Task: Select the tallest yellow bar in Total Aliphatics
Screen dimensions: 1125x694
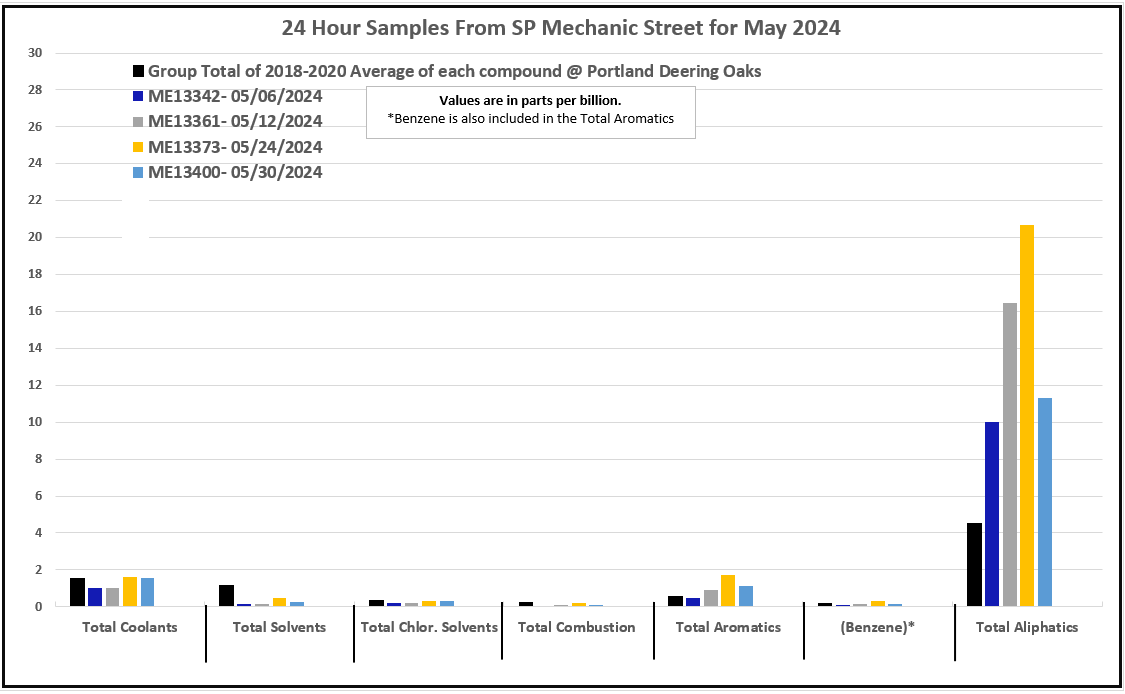Action: pos(1027,415)
